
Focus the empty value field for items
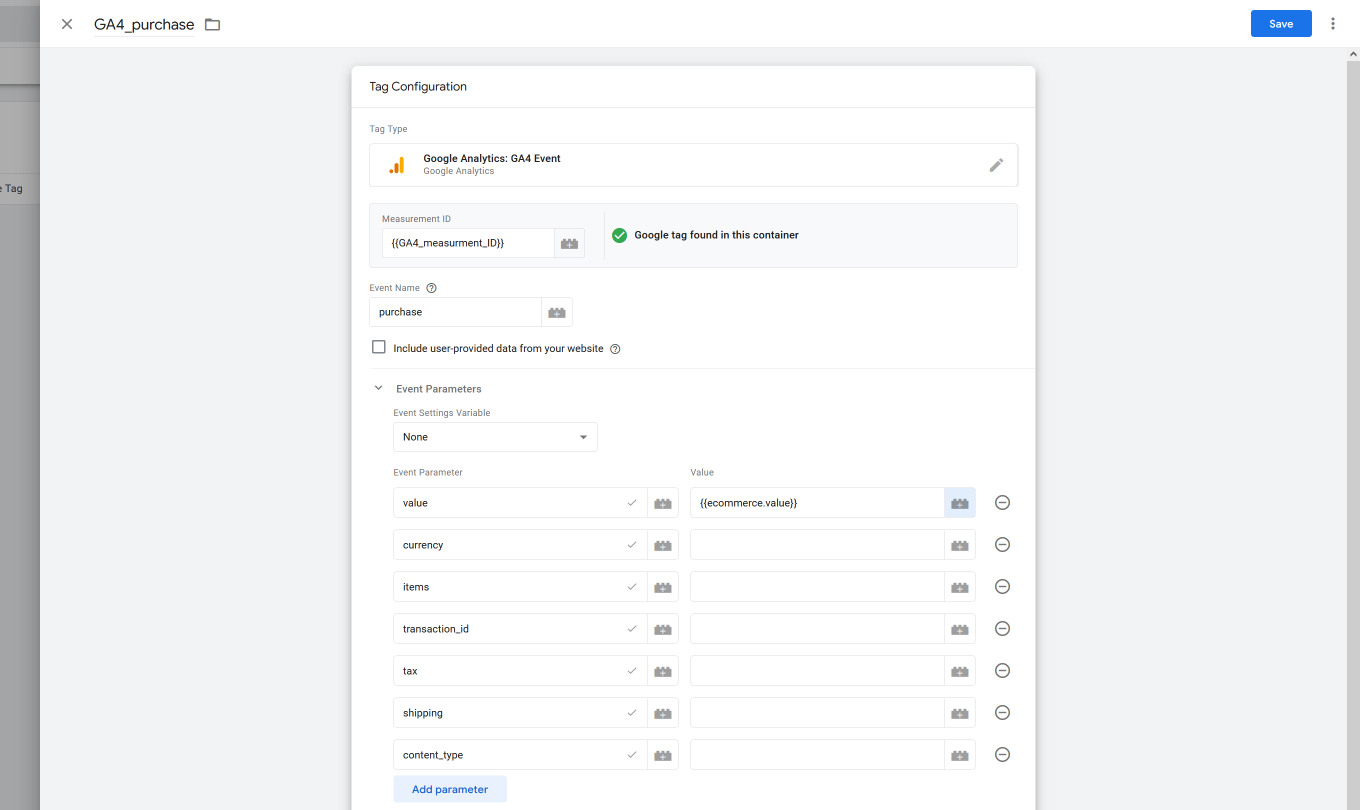click(x=817, y=587)
